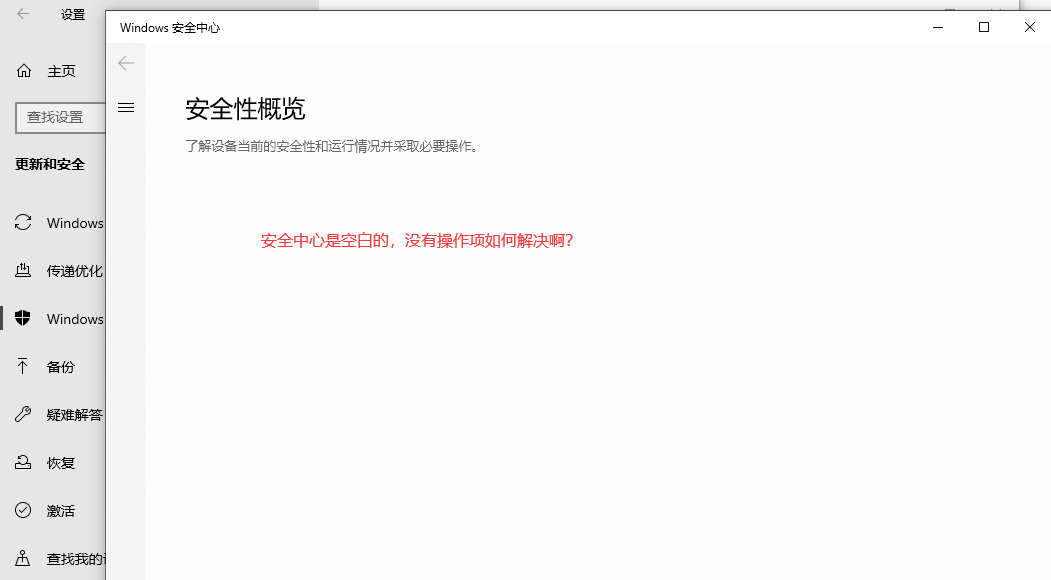Click the 激活 checkmark circle icon
Screen dimensions: 1051x580
pos(23,511)
